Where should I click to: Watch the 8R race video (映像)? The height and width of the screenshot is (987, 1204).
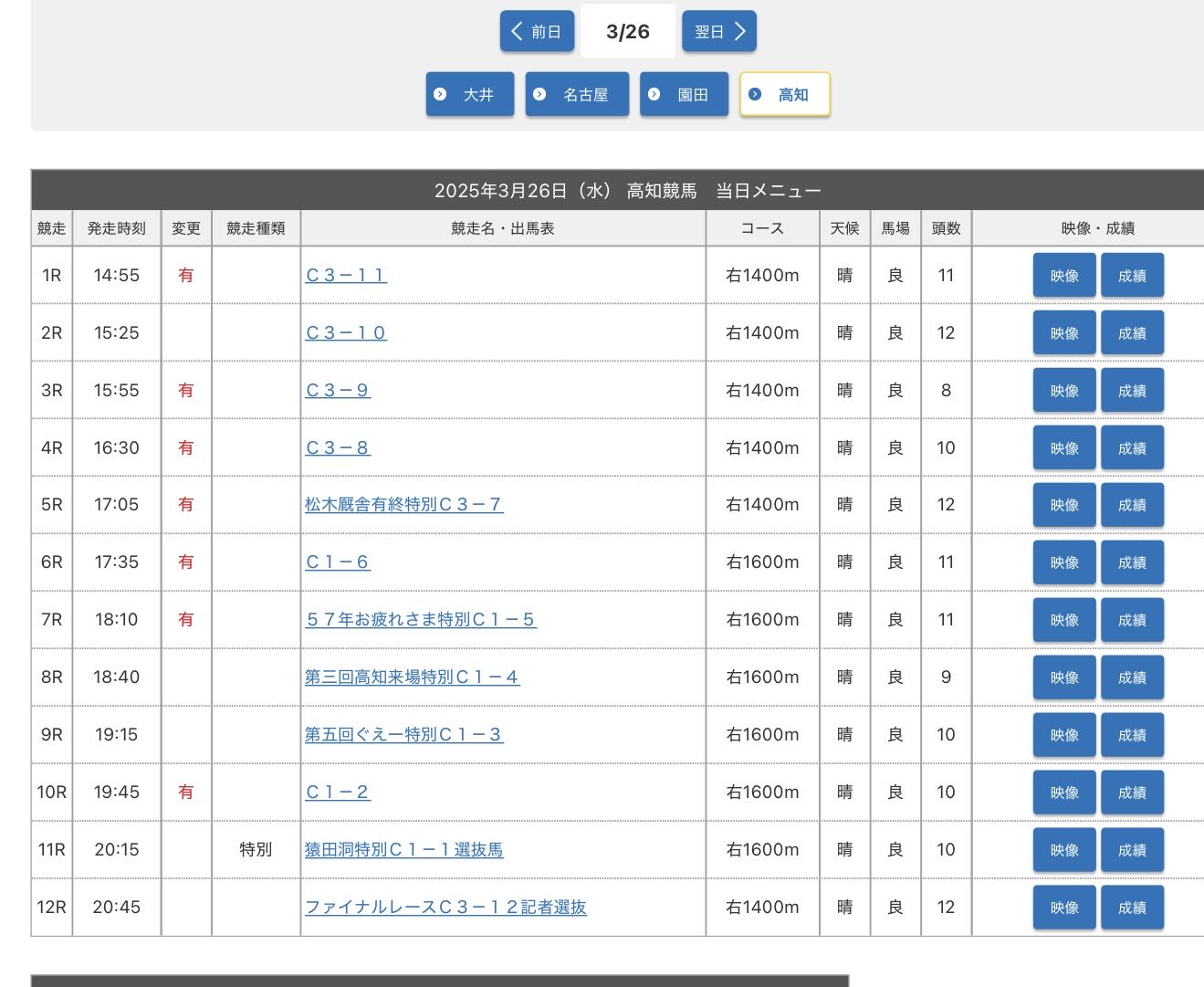point(1064,677)
